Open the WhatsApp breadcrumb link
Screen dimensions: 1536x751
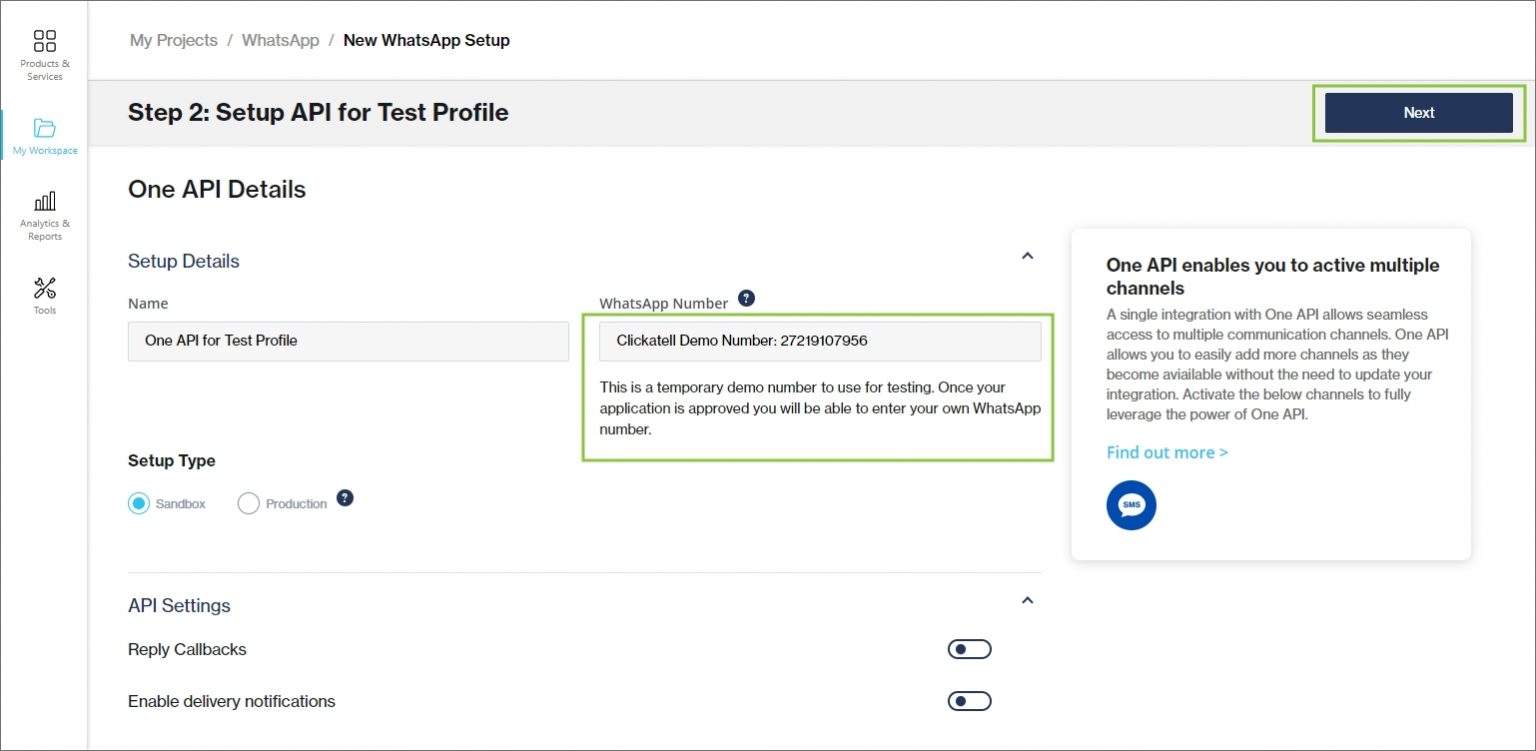[x=280, y=40]
